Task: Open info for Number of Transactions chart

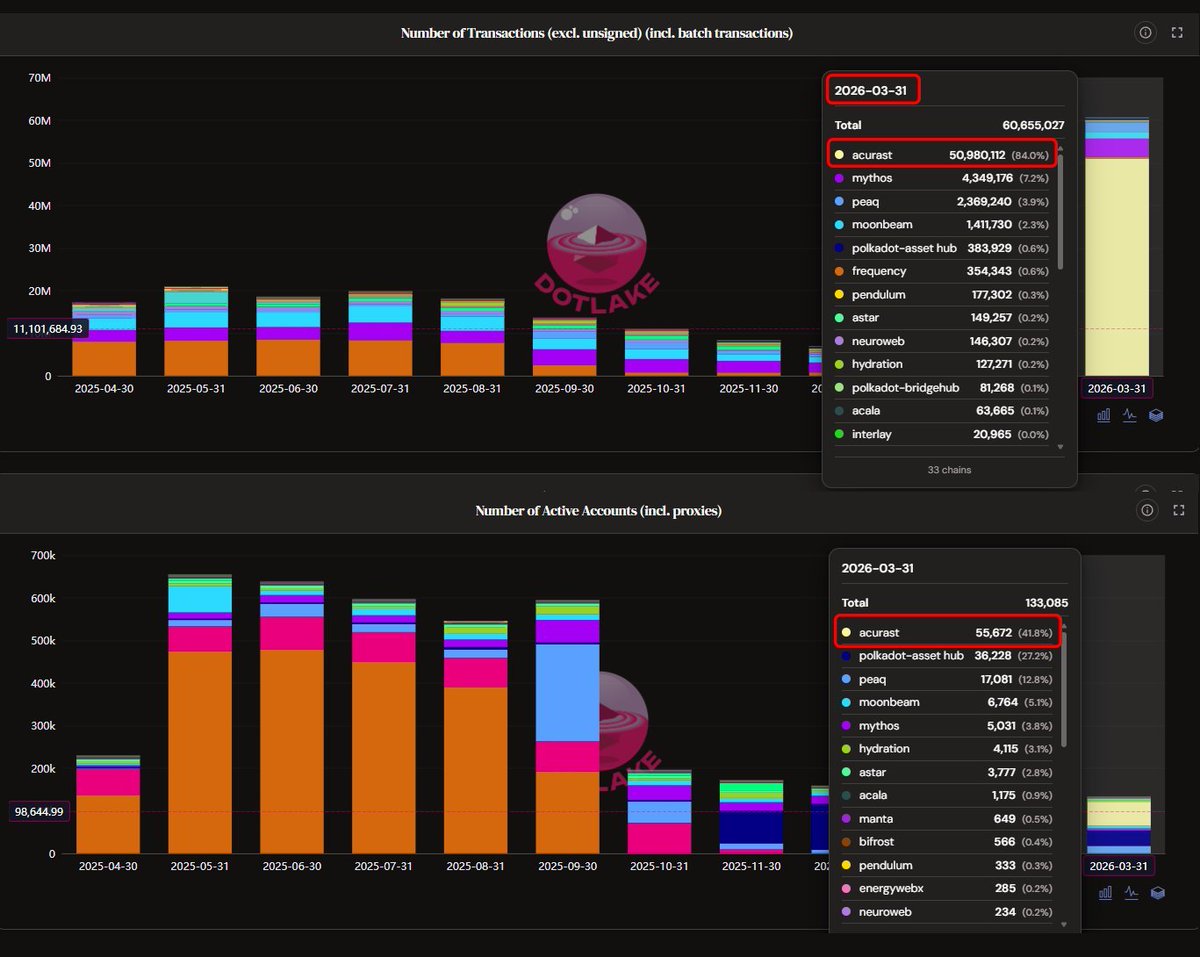Action: [1145, 33]
